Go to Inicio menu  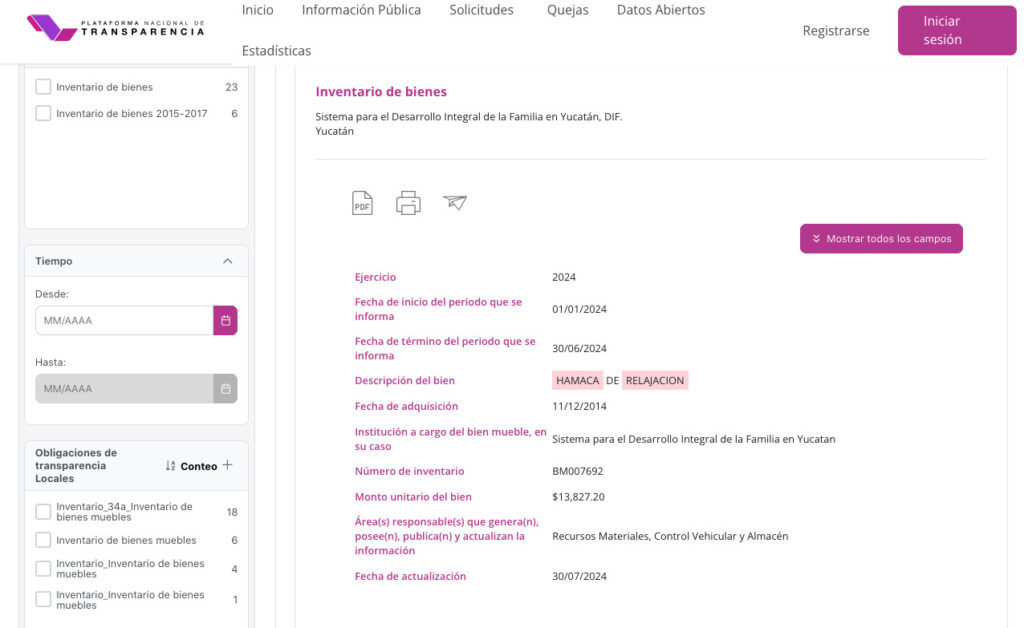(257, 10)
